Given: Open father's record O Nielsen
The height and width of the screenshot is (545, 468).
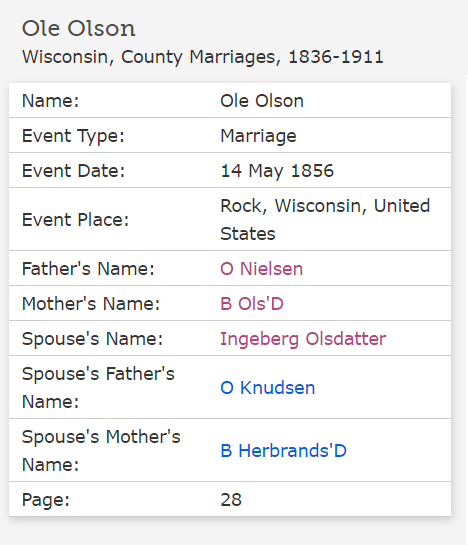Looking at the screenshot, I should pyautogui.click(x=261, y=269).
